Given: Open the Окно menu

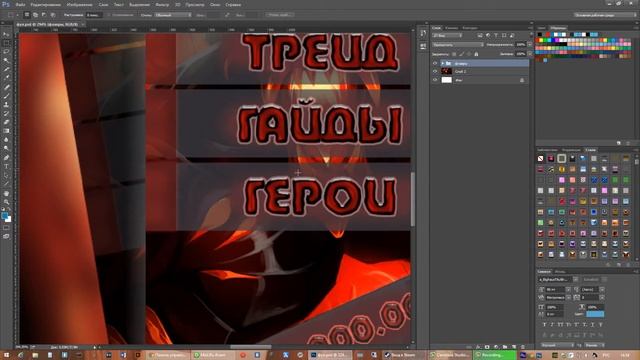Looking at the screenshot, I should [x=215, y=5].
